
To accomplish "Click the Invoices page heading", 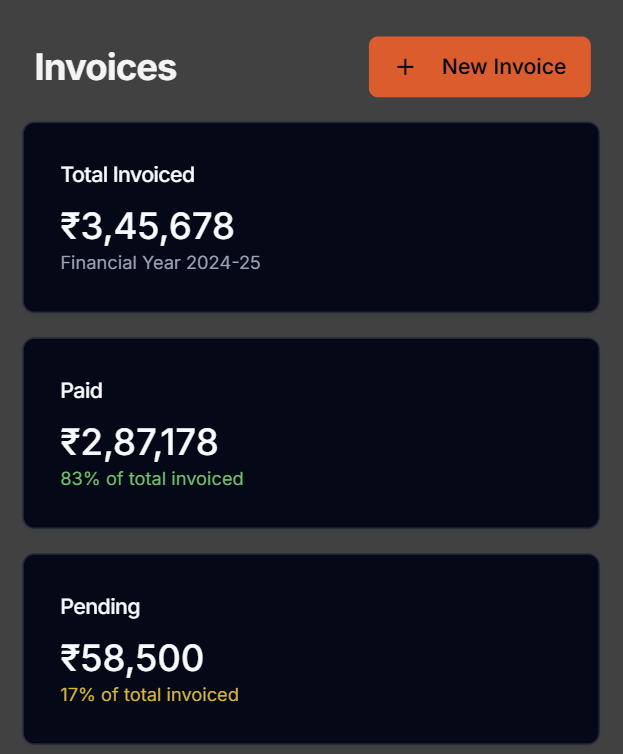I will point(105,67).
